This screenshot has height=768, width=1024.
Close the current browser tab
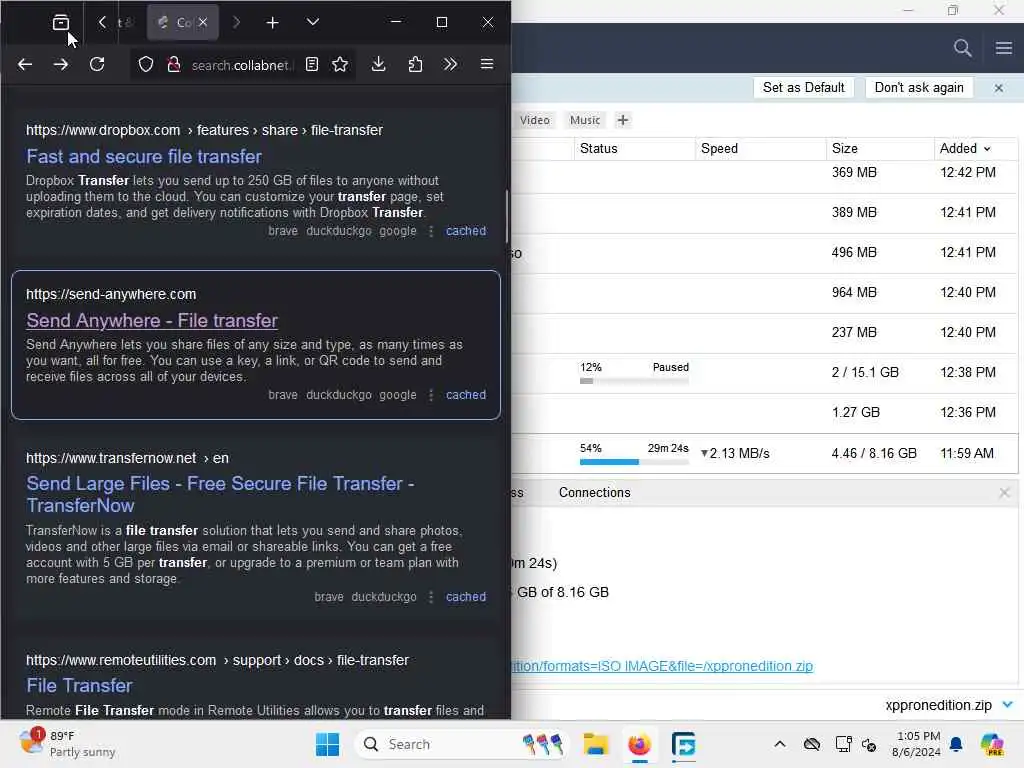coord(203,22)
